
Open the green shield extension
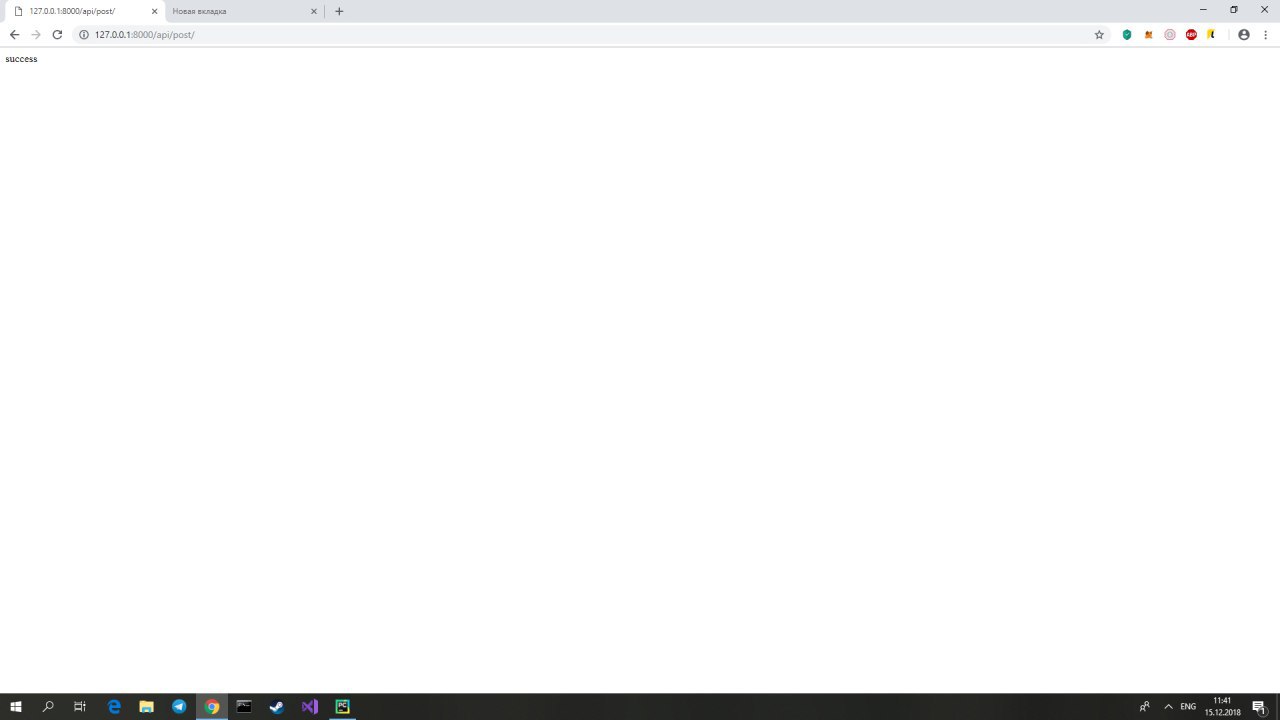coord(1127,34)
